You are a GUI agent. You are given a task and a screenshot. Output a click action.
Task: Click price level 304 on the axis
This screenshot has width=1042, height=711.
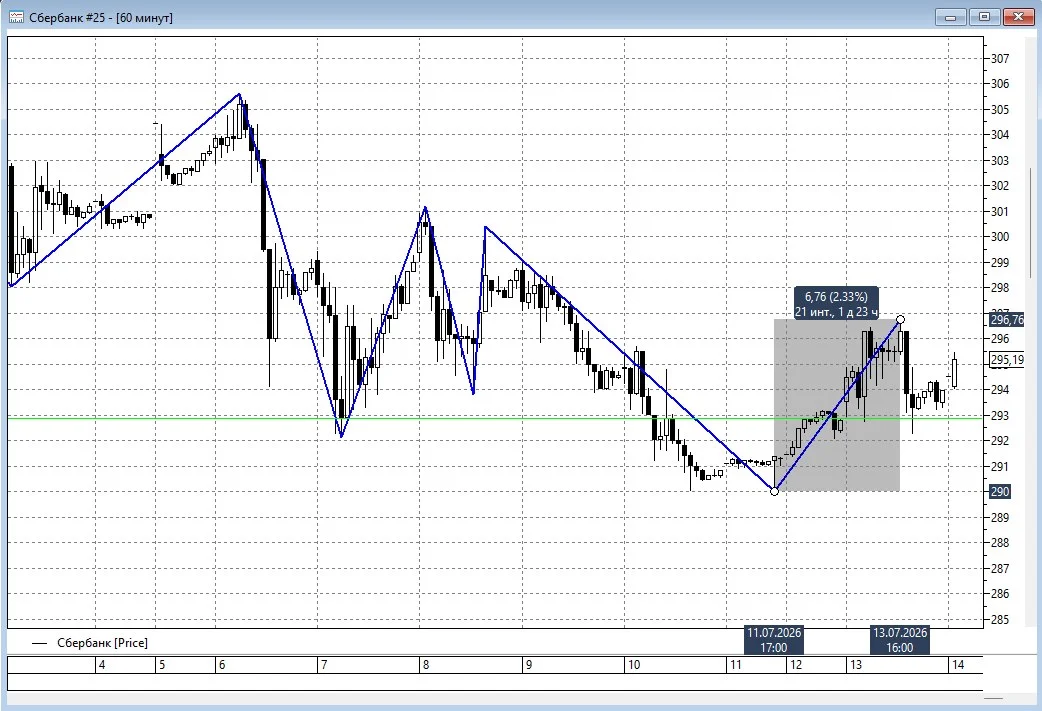point(1000,135)
